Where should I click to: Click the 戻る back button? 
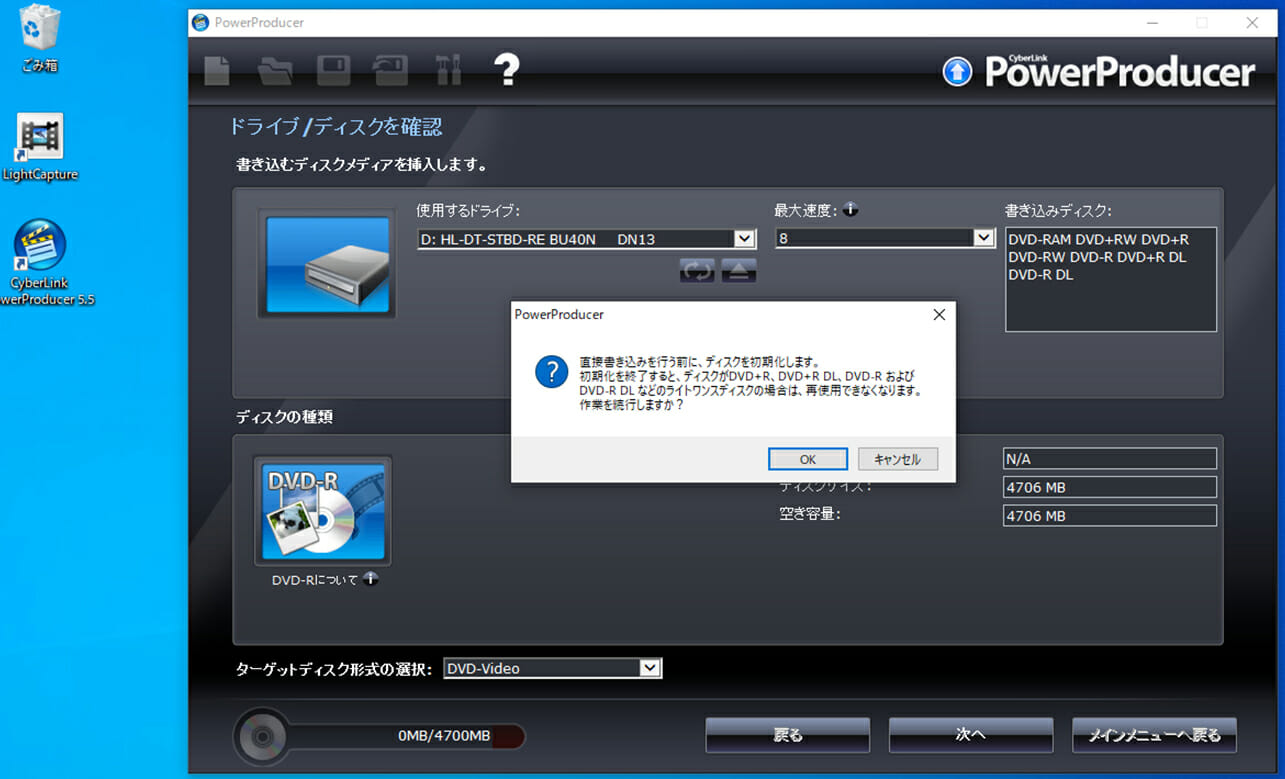788,735
